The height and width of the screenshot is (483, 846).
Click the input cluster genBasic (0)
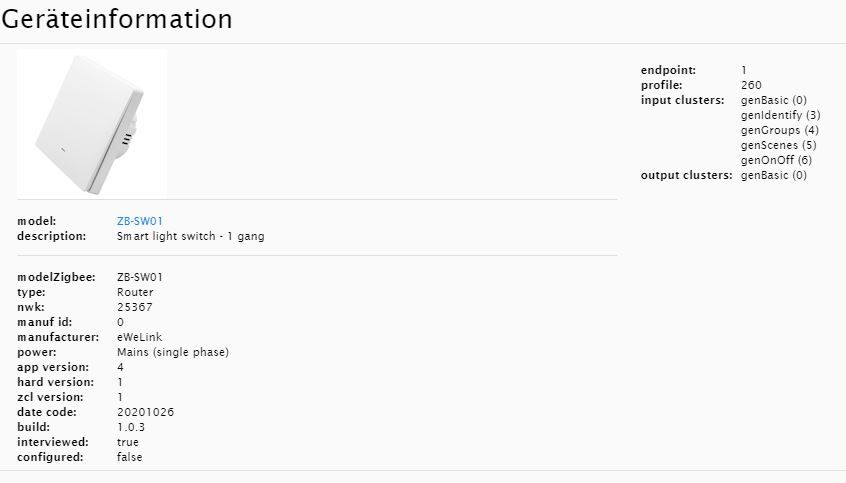point(773,100)
